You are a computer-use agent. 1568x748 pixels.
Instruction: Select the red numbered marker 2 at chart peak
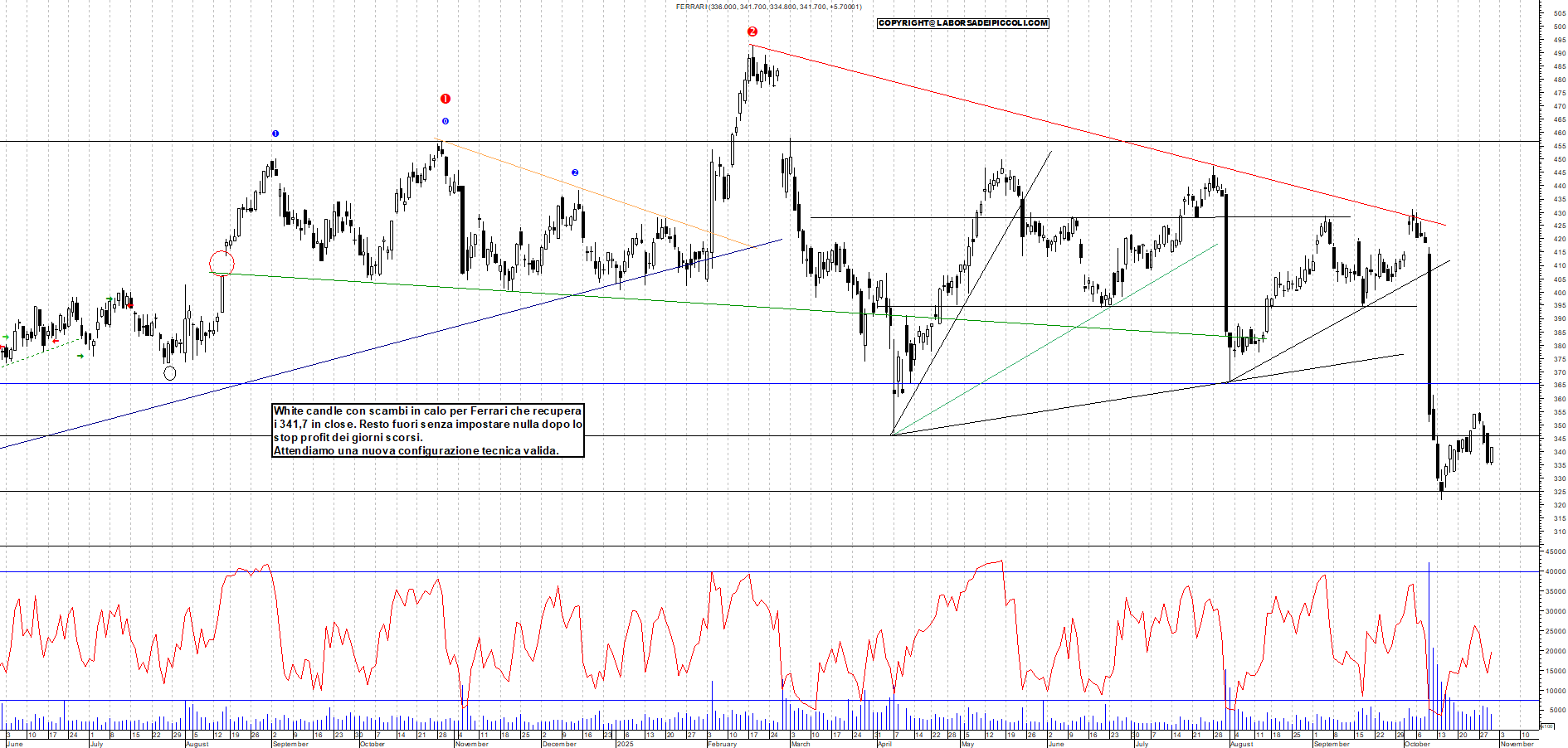(x=752, y=32)
